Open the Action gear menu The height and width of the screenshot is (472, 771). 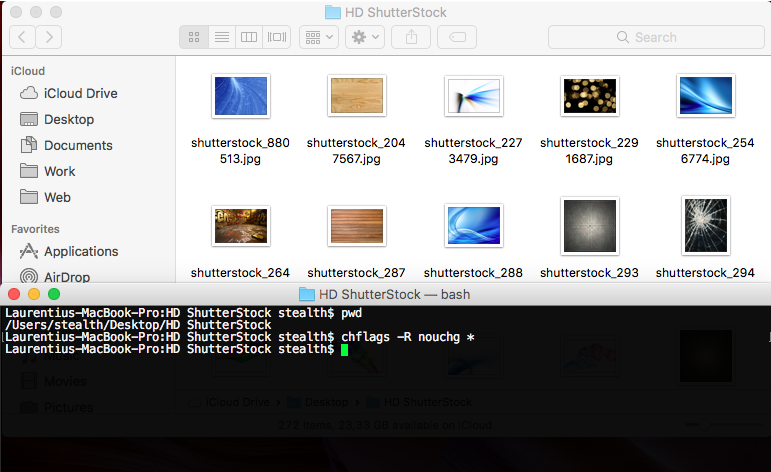tap(365, 37)
